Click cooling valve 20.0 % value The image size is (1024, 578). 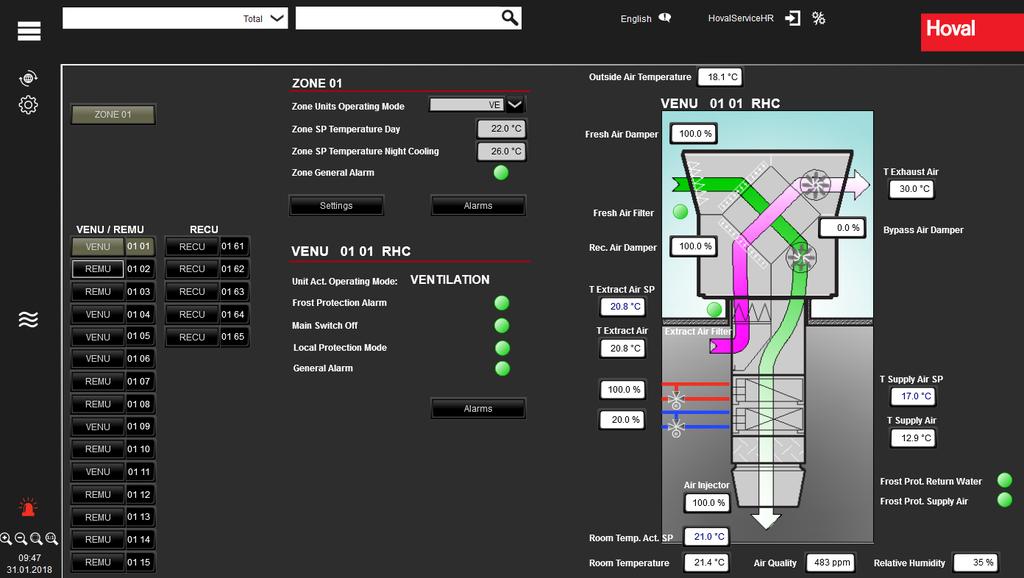[x=622, y=420]
